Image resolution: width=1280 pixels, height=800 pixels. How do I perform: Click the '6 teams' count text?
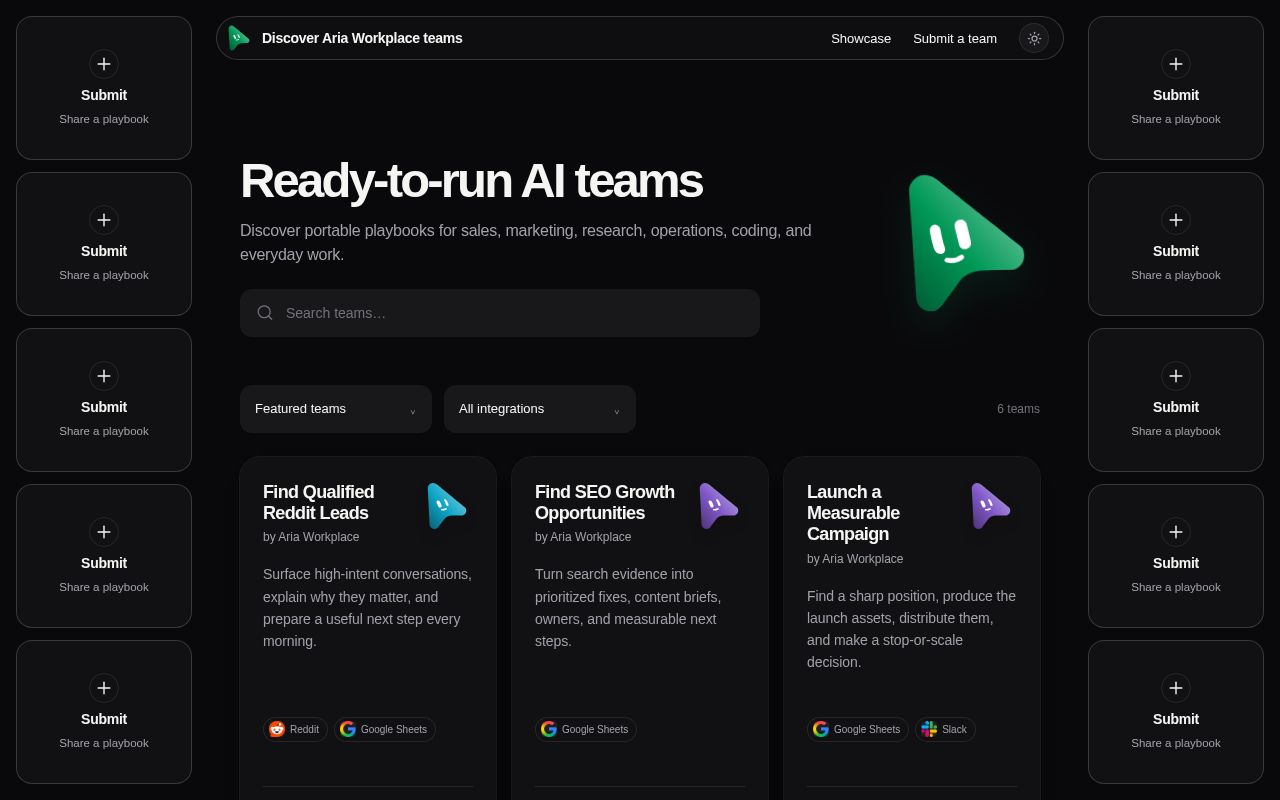pyautogui.click(x=1018, y=409)
